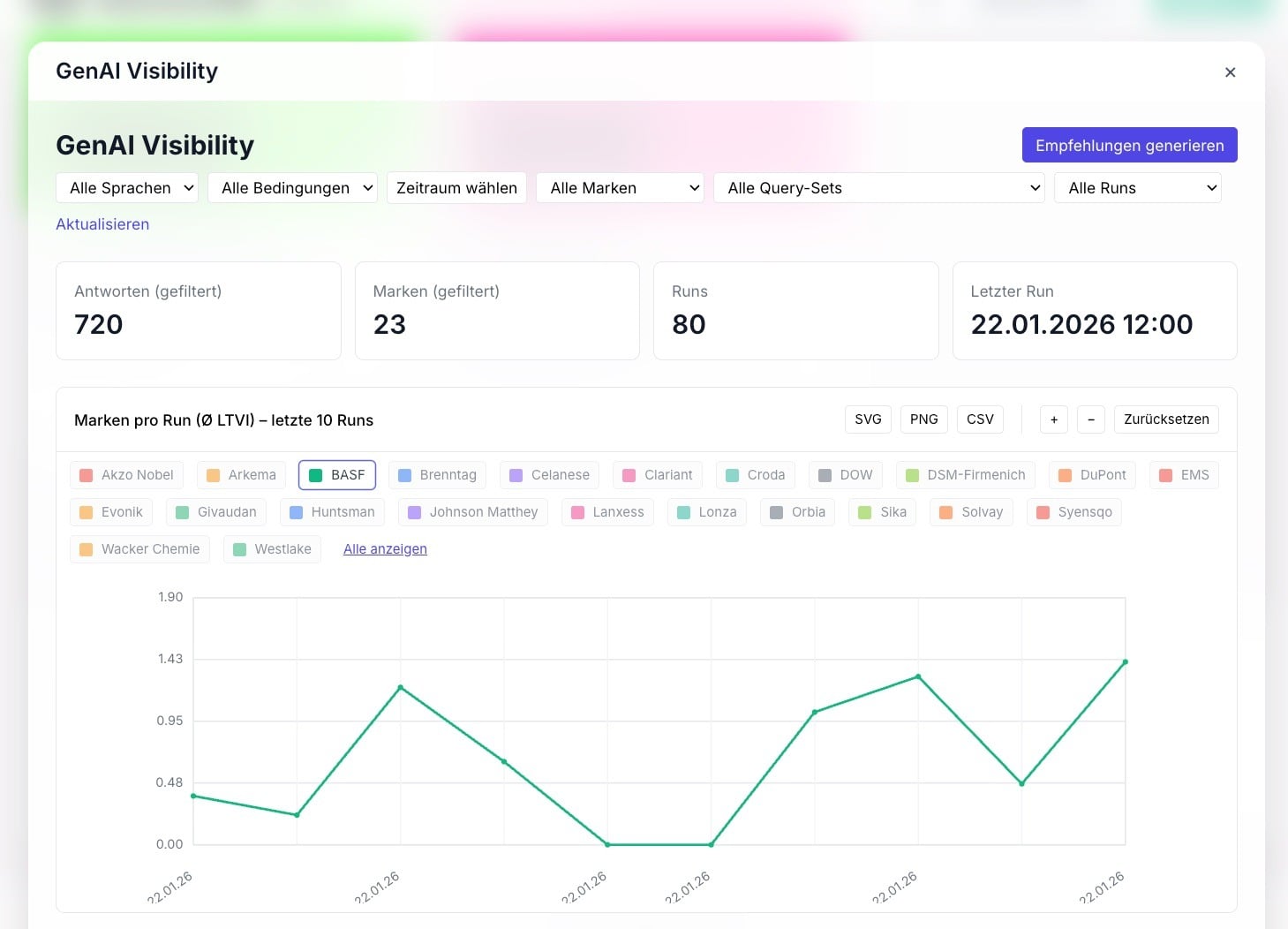The width and height of the screenshot is (1288, 929).
Task: Click Empfehlungen generieren button
Action: pyautogui.click(x=1130, y=145)
